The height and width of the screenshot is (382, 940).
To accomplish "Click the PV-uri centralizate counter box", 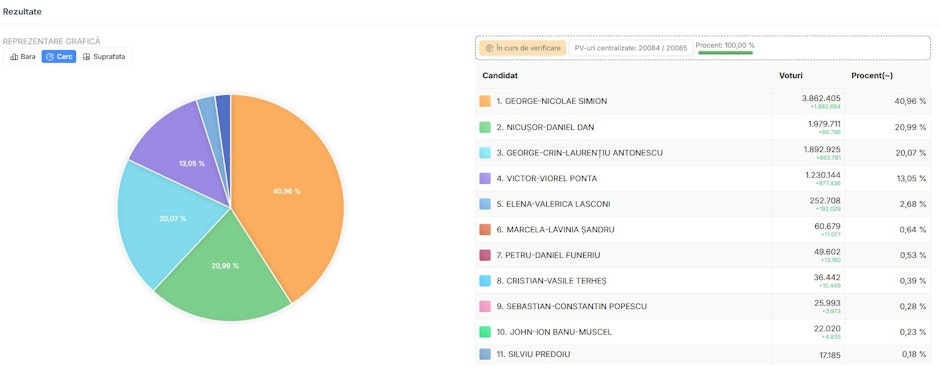I will pyautogui.click(x=631, y=48).
